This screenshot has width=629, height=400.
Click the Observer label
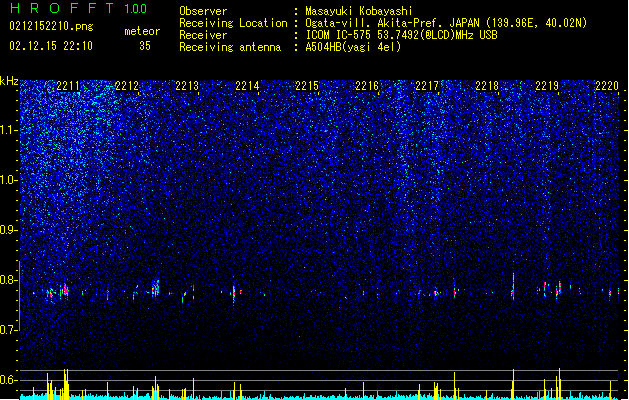tap(203, 11)
